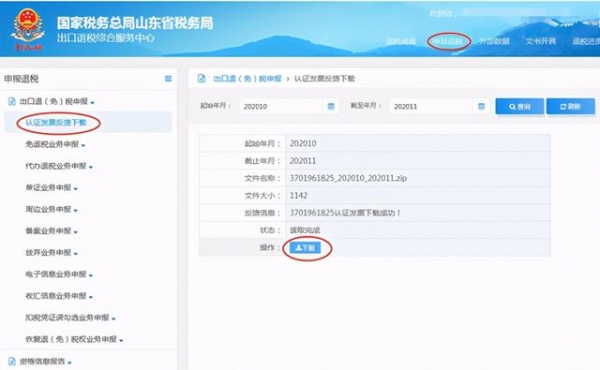Open the start month calendar picker icon

331,106
